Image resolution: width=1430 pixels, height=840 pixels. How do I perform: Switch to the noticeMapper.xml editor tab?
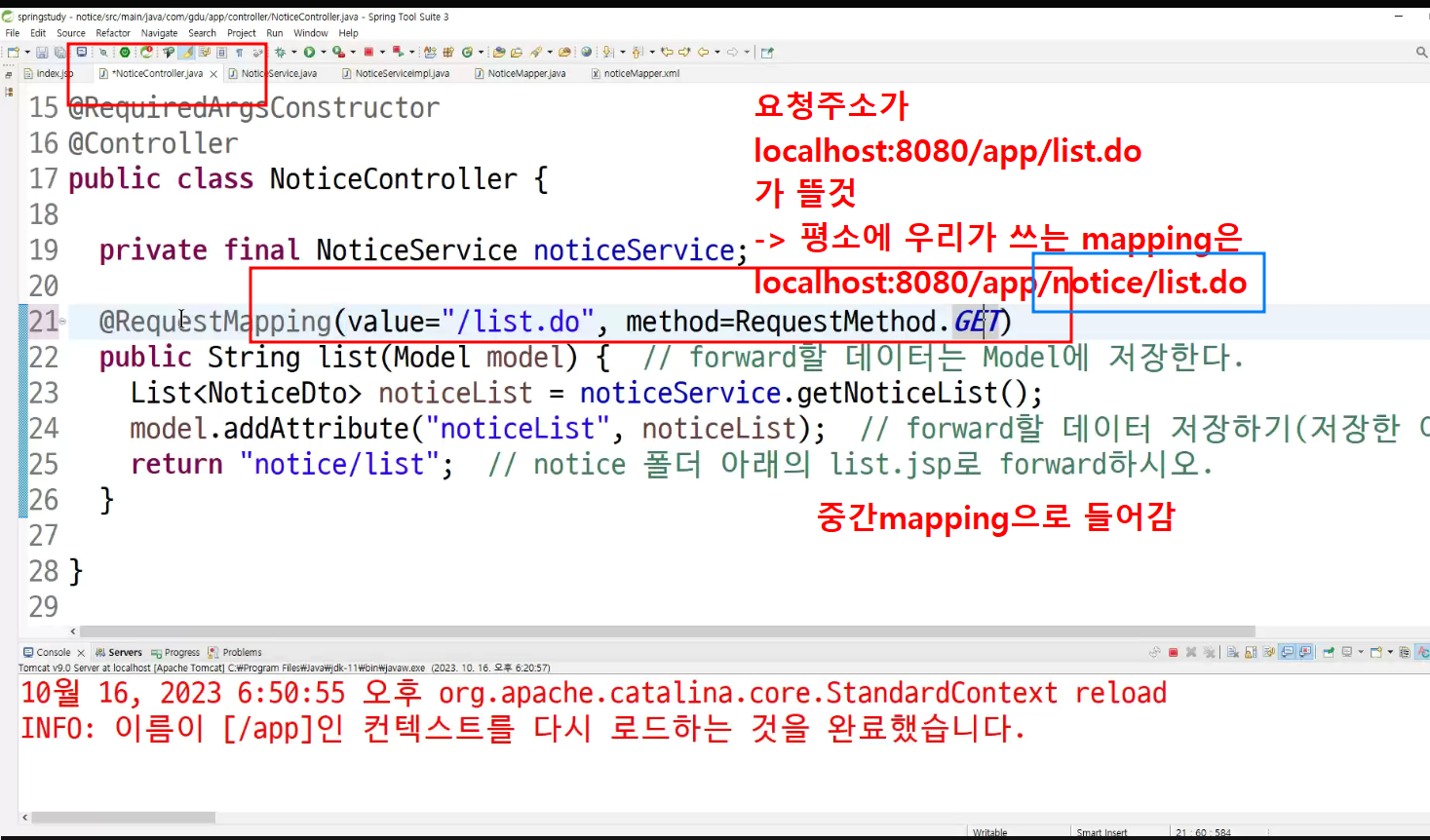(x=636, y=74)
